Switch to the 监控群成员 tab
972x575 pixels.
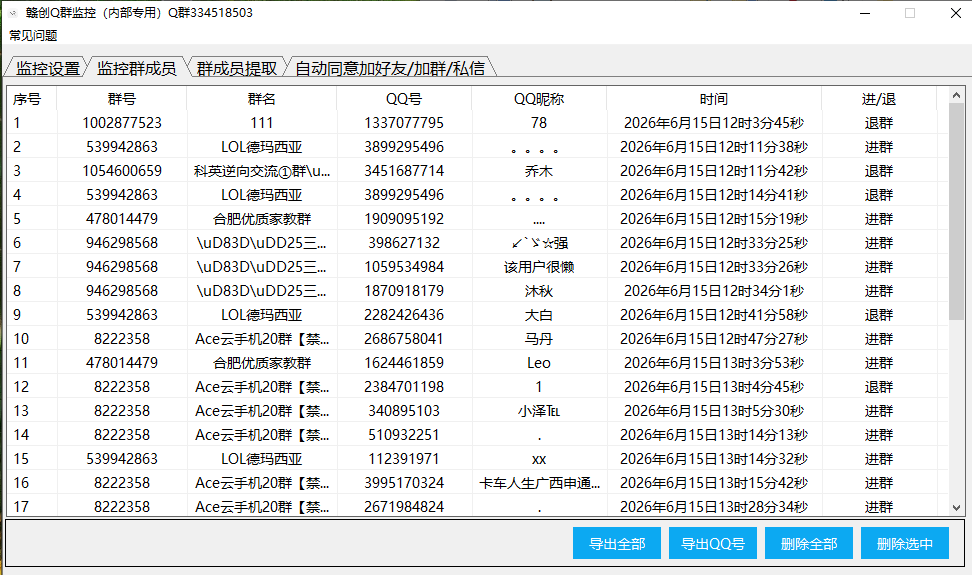click(x=136, y=68)
